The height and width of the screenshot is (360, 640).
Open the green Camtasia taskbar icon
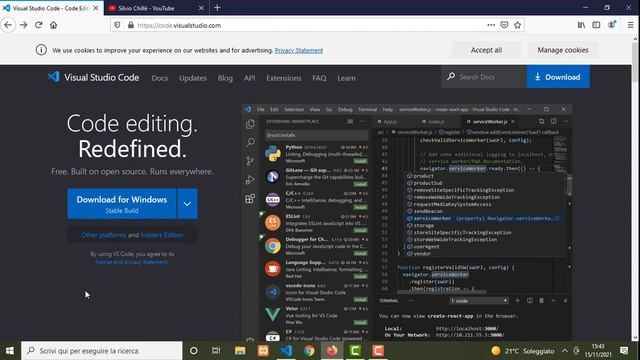[x=355, y=351]
